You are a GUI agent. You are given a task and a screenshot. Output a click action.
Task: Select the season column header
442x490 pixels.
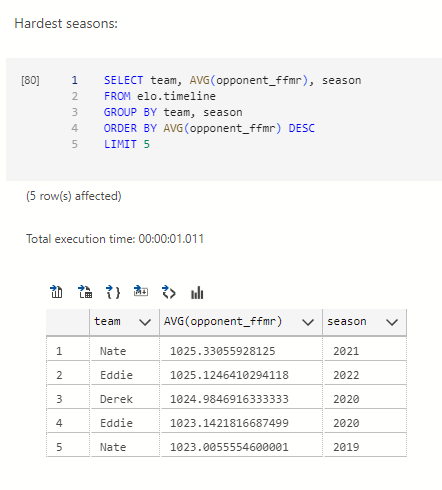(365, 322)
